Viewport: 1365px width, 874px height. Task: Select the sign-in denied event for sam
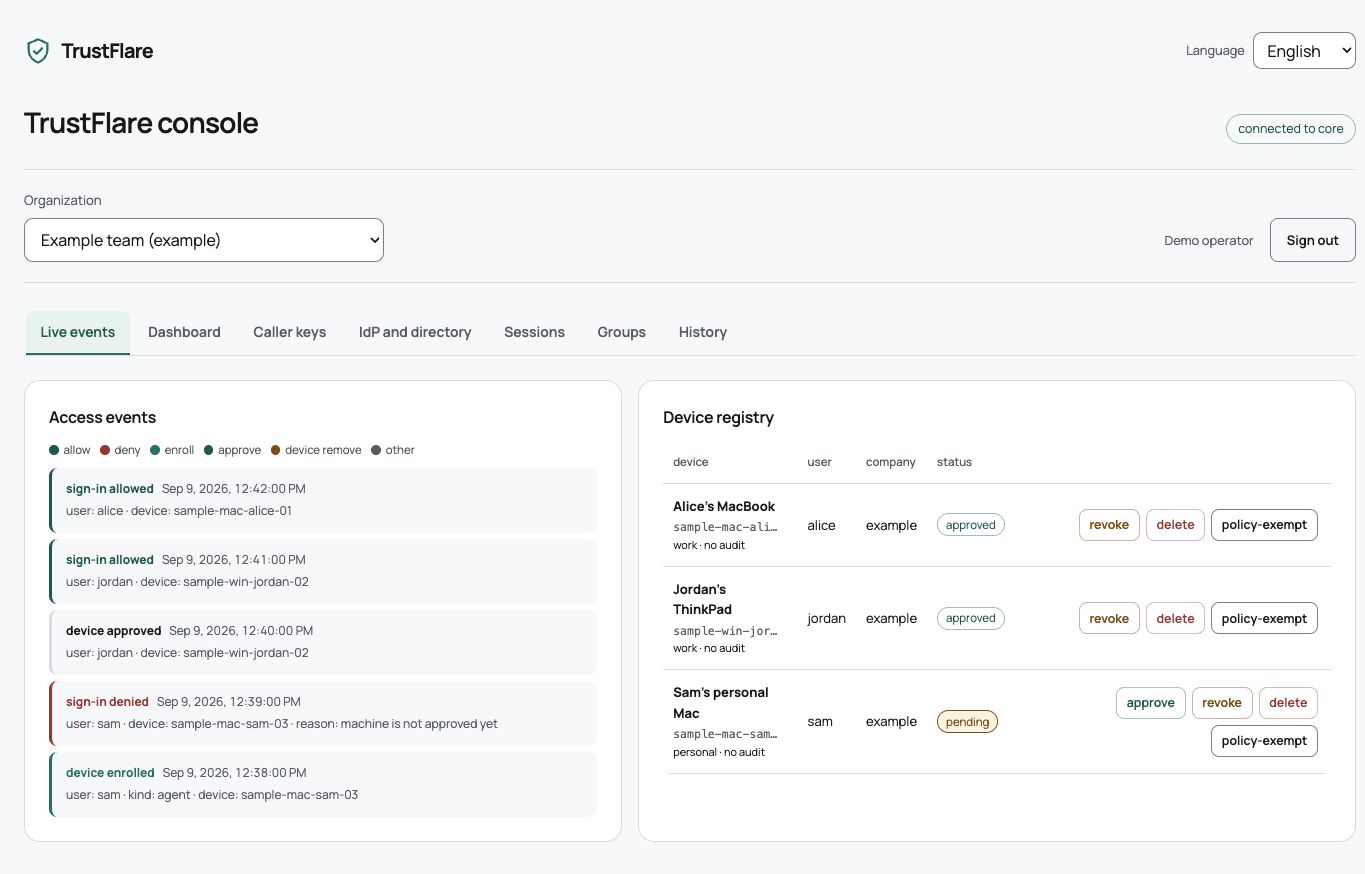[323, 713]
